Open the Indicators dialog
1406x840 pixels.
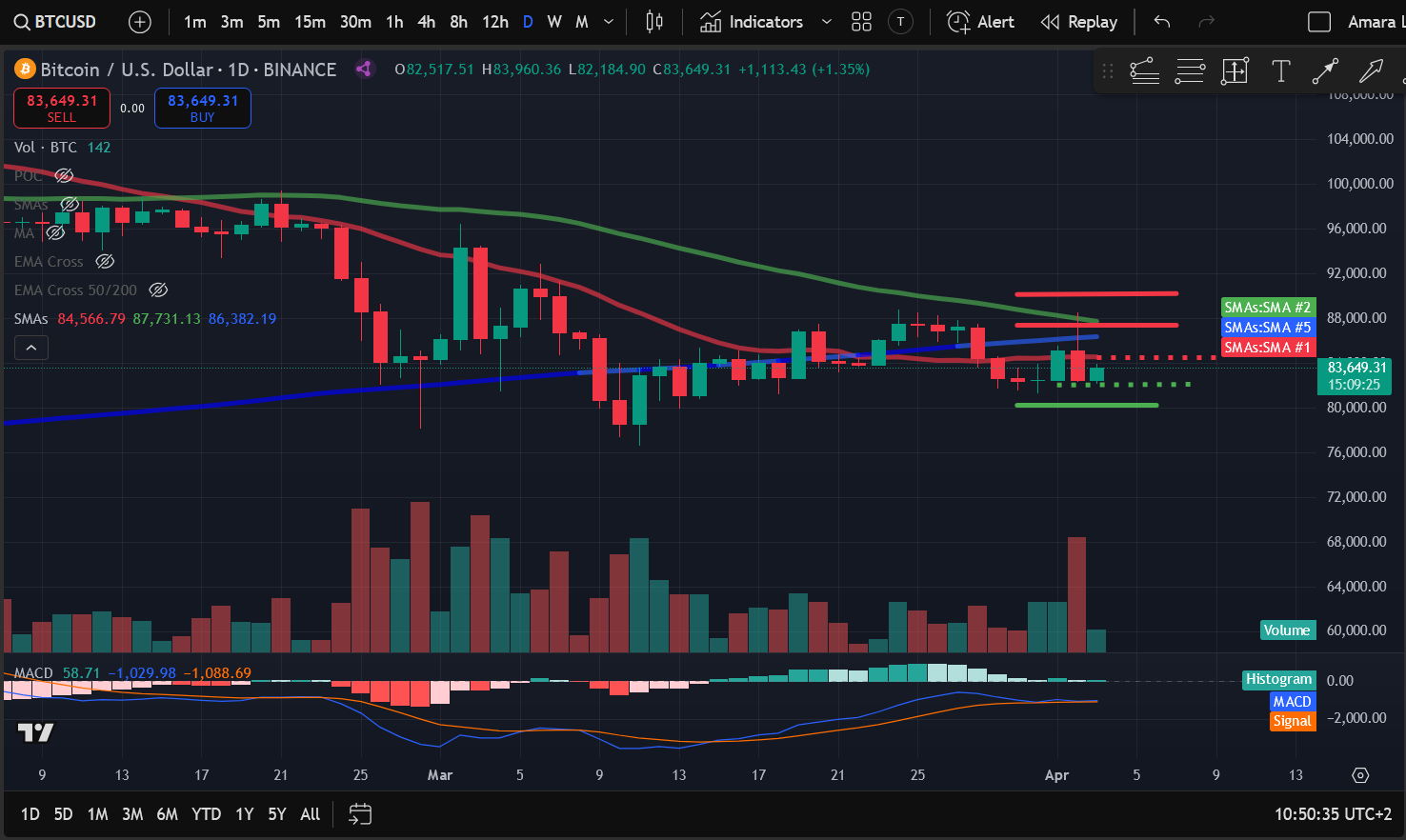click(x=752, y=22)
